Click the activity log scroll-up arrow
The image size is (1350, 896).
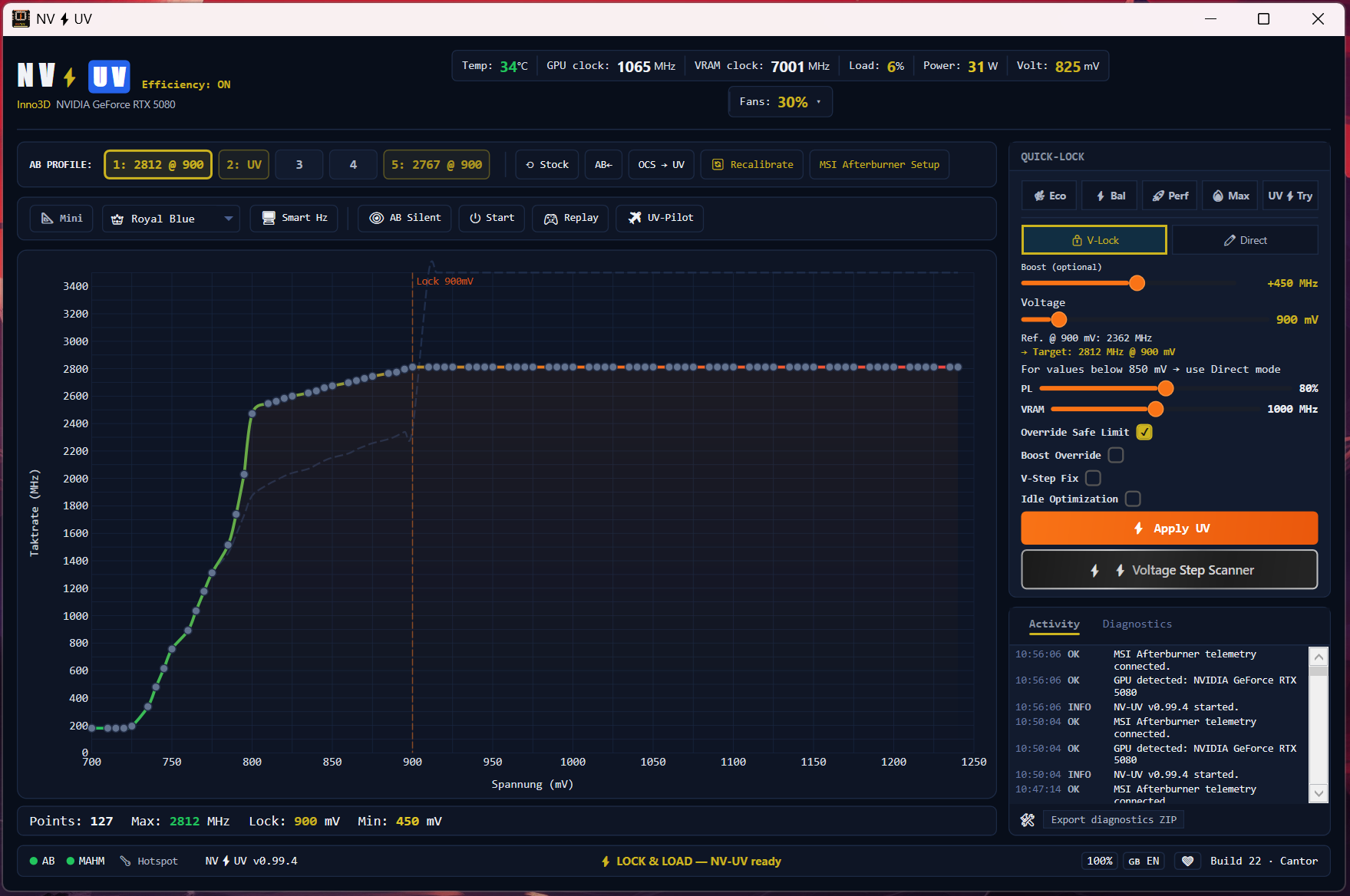pyautogui.click(x=1319, y=657)
